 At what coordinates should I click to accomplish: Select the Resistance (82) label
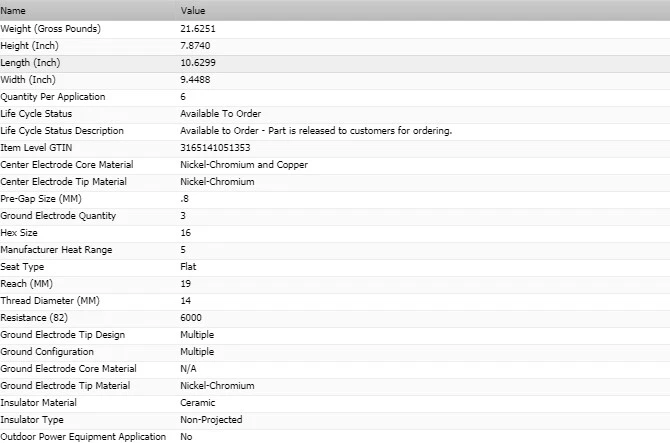[34, 318]
